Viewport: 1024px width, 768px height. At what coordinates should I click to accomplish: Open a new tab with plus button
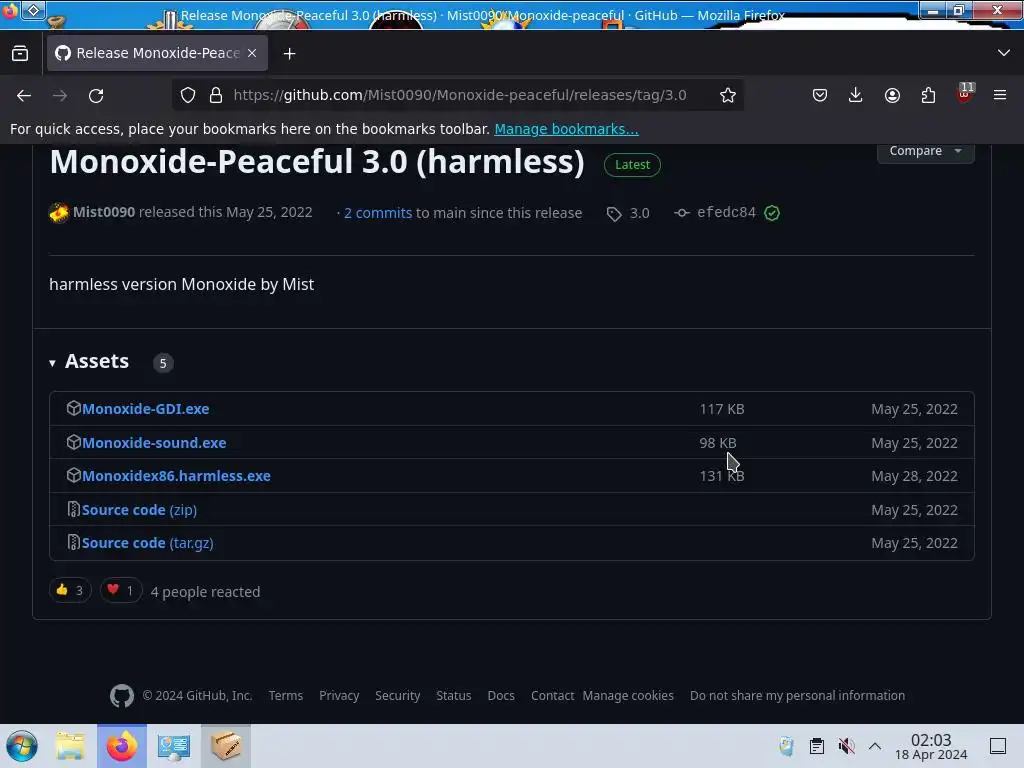coord(289,54)
